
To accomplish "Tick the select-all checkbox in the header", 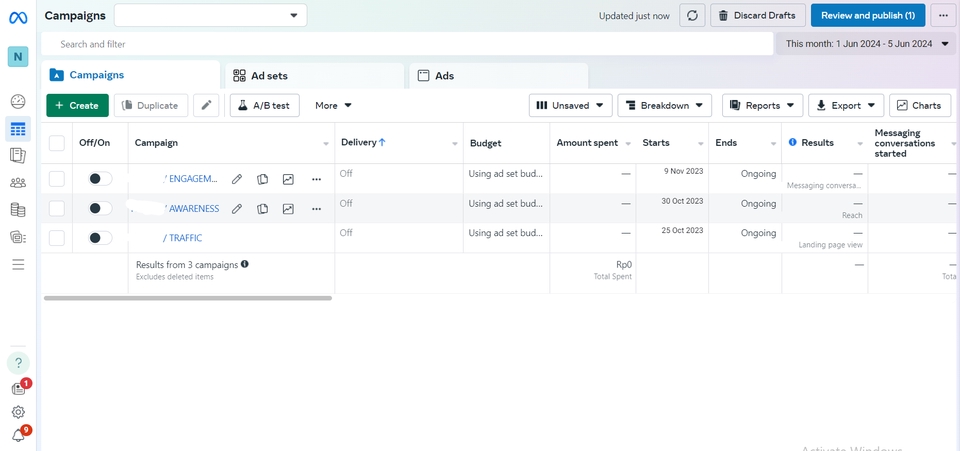I will [57, 143].
